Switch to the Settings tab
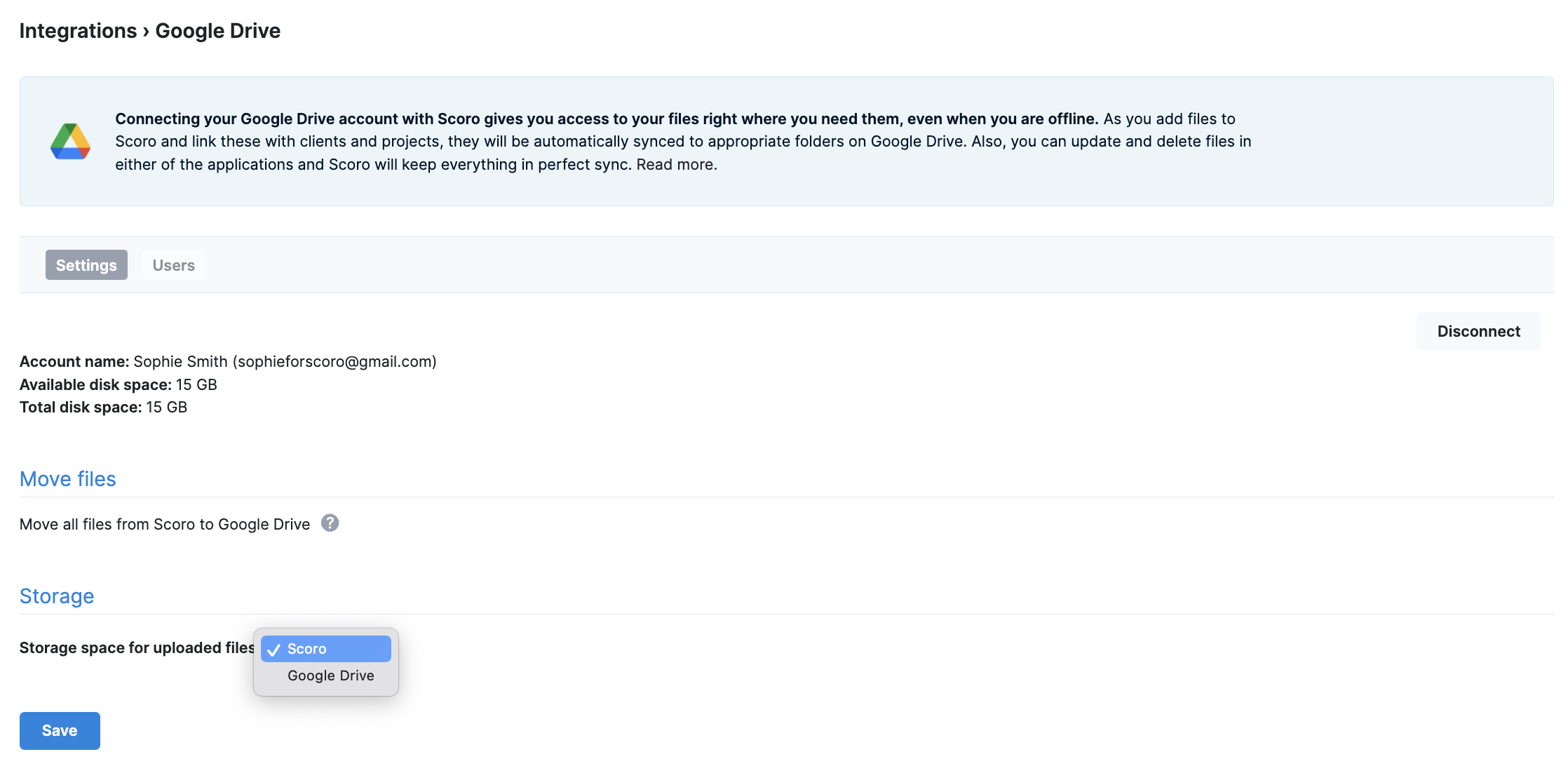 [86, 265]
